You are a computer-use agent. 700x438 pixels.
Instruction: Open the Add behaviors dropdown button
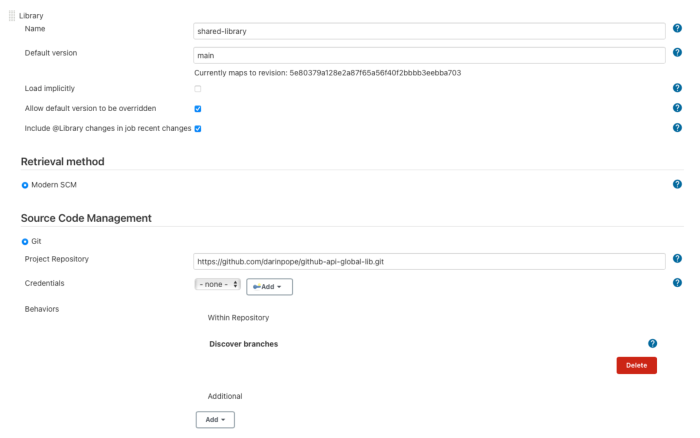[x=215, y=420]
